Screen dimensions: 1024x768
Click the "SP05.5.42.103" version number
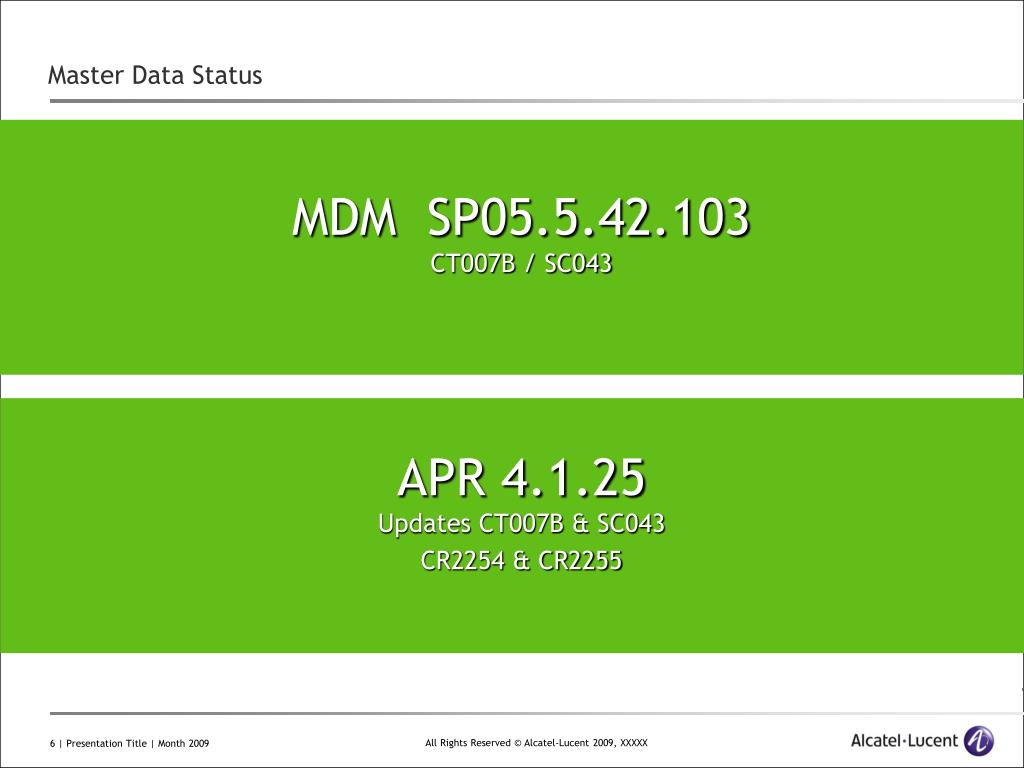588,218
